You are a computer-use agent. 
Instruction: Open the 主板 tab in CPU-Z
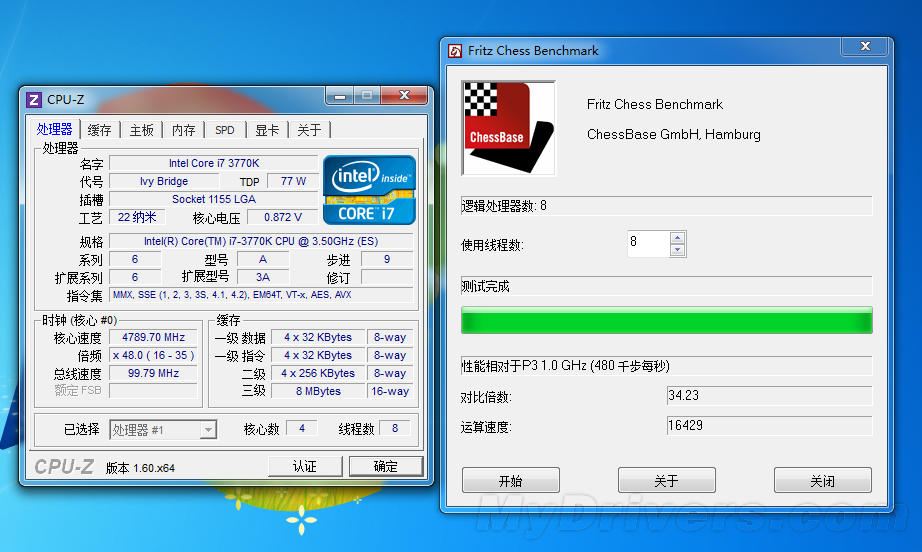click(x=142, y=130)
